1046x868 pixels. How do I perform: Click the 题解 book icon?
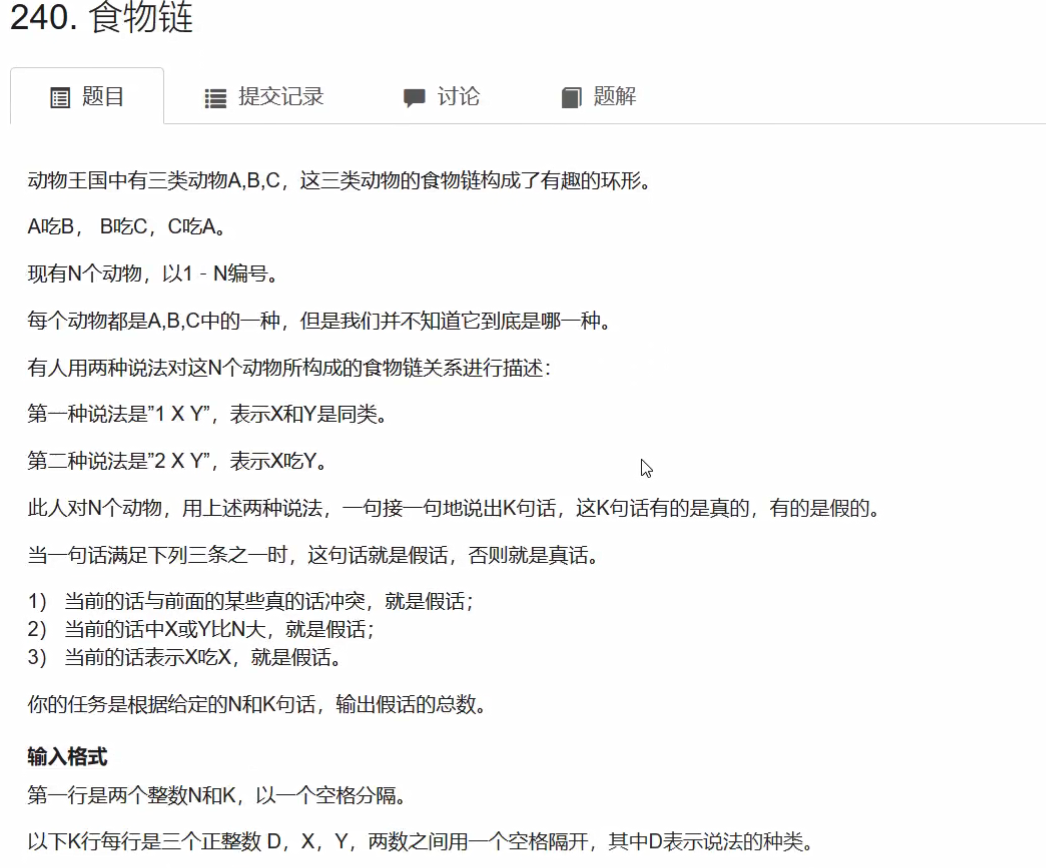pos(571,98)
